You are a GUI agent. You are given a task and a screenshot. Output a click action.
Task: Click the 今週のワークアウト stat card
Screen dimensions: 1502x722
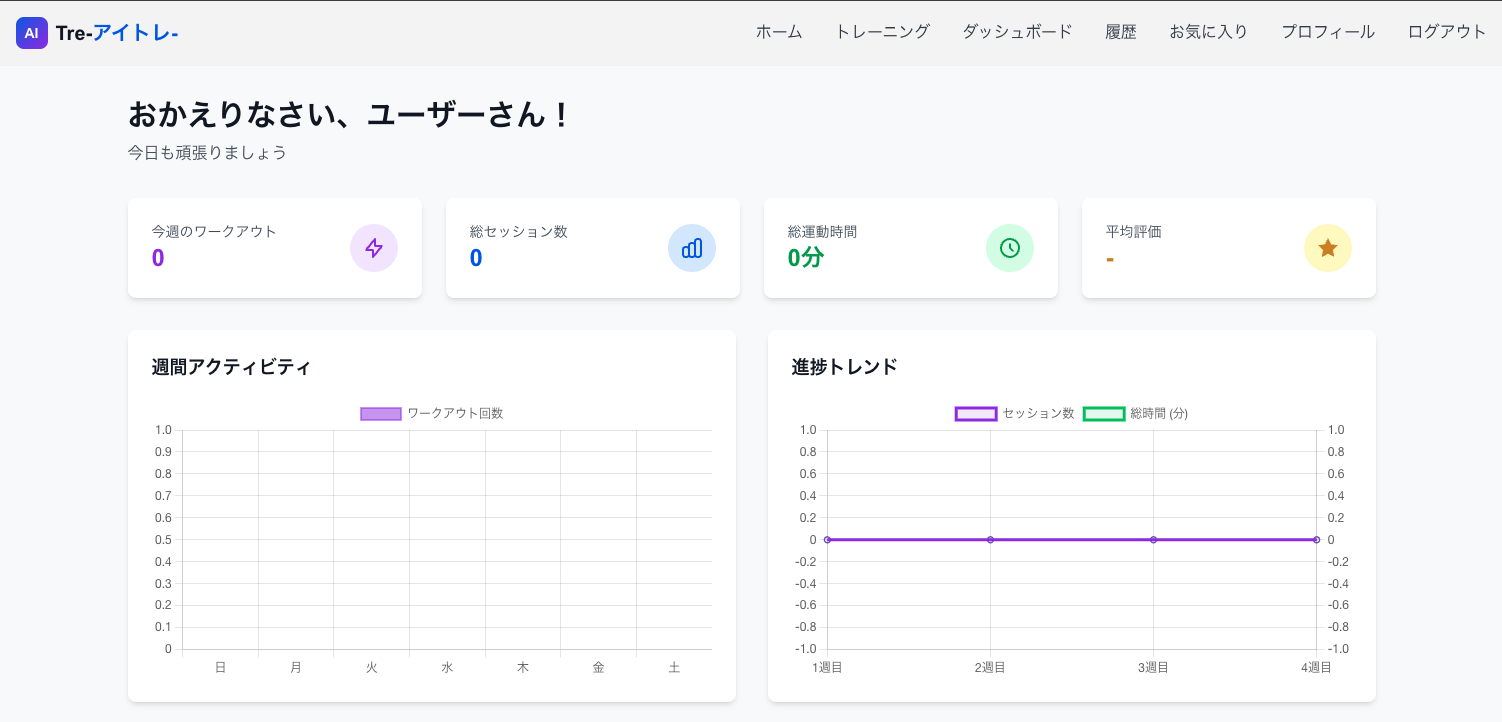point(275,248)
